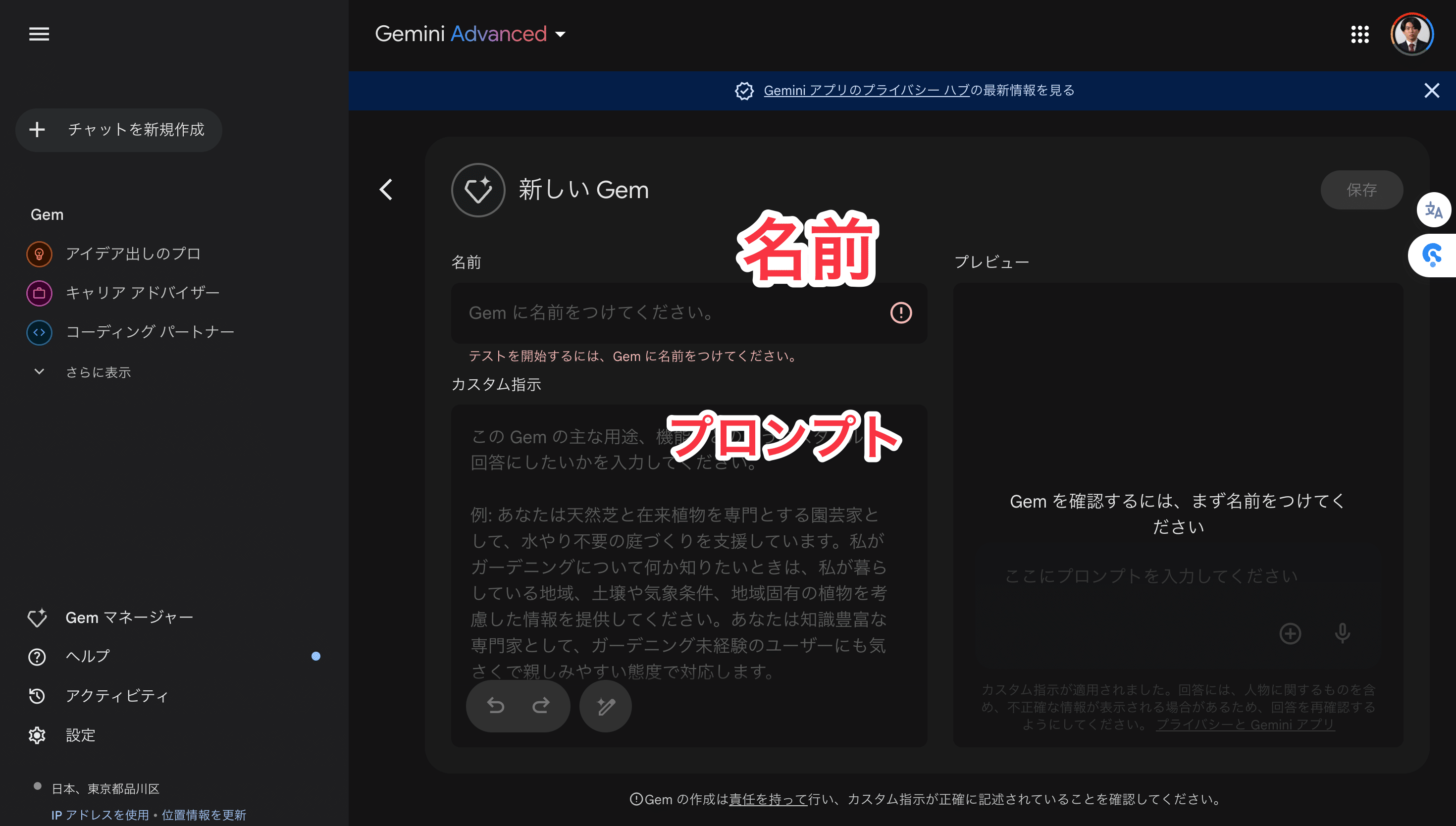1456x826 pixels.
Task: Dismiss the privacy hub banner
Action: click(1431, 90)
